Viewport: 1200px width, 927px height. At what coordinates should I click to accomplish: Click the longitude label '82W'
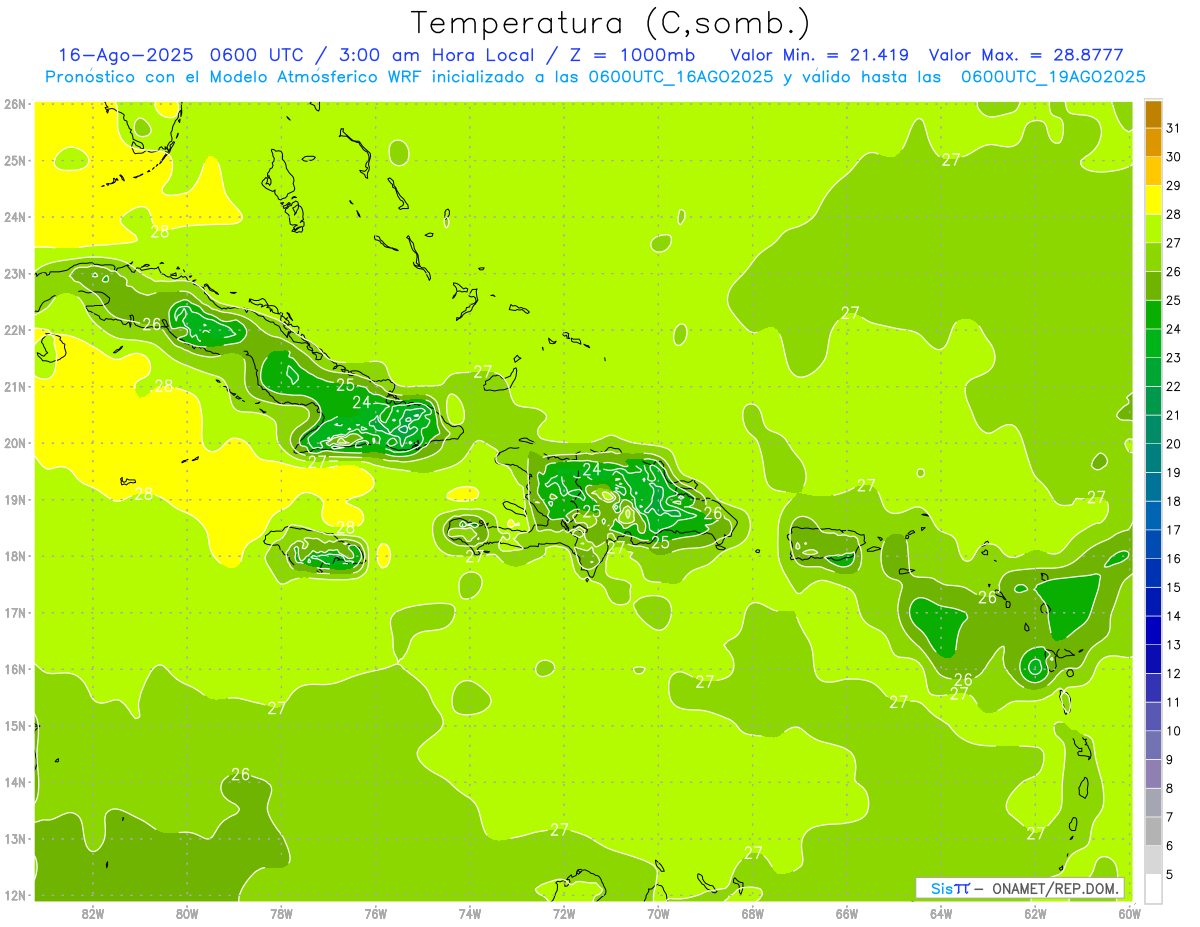pos(92,913)
